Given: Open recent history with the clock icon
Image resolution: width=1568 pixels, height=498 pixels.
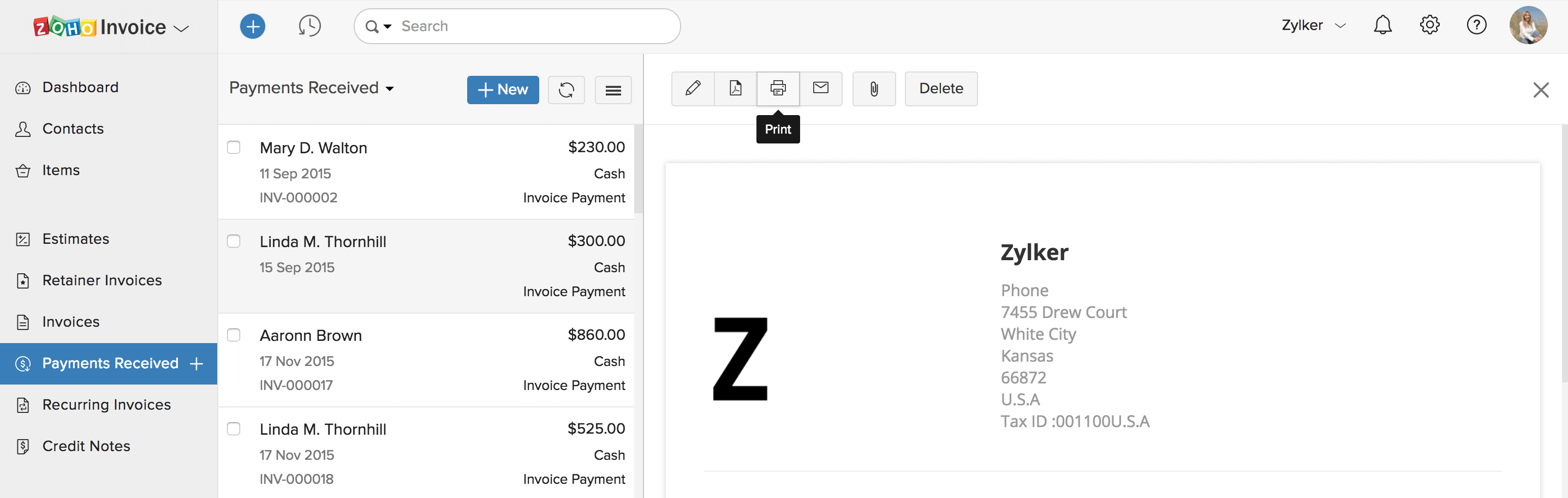Looking at the screenshot, I should [x=309, y=26].
